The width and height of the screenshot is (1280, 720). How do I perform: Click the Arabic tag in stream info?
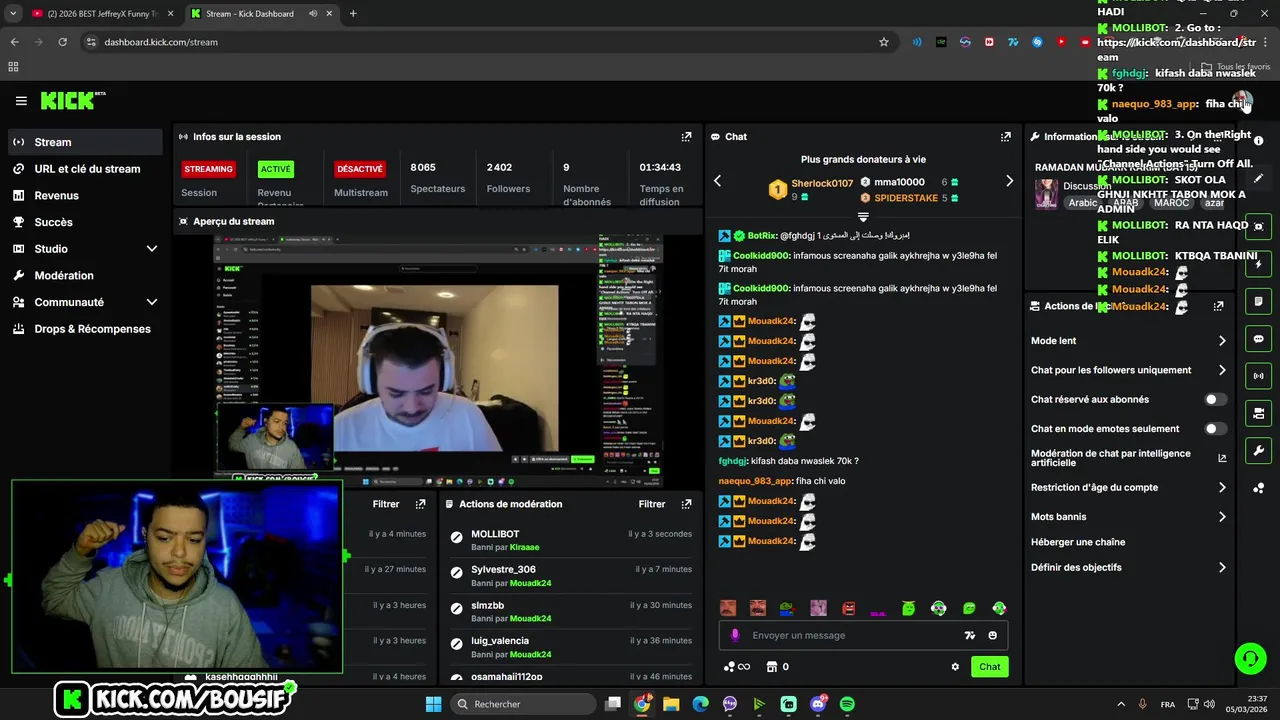pos(1083,203)
